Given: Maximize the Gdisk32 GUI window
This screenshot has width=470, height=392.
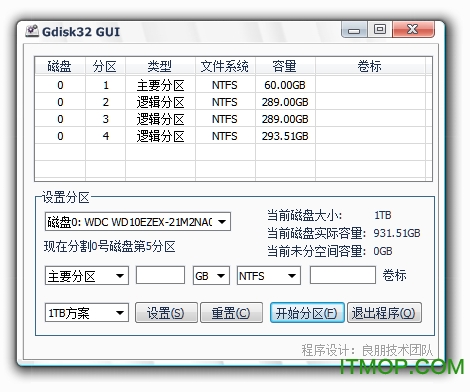Looking at the screenshot, I should coord(380,30).
